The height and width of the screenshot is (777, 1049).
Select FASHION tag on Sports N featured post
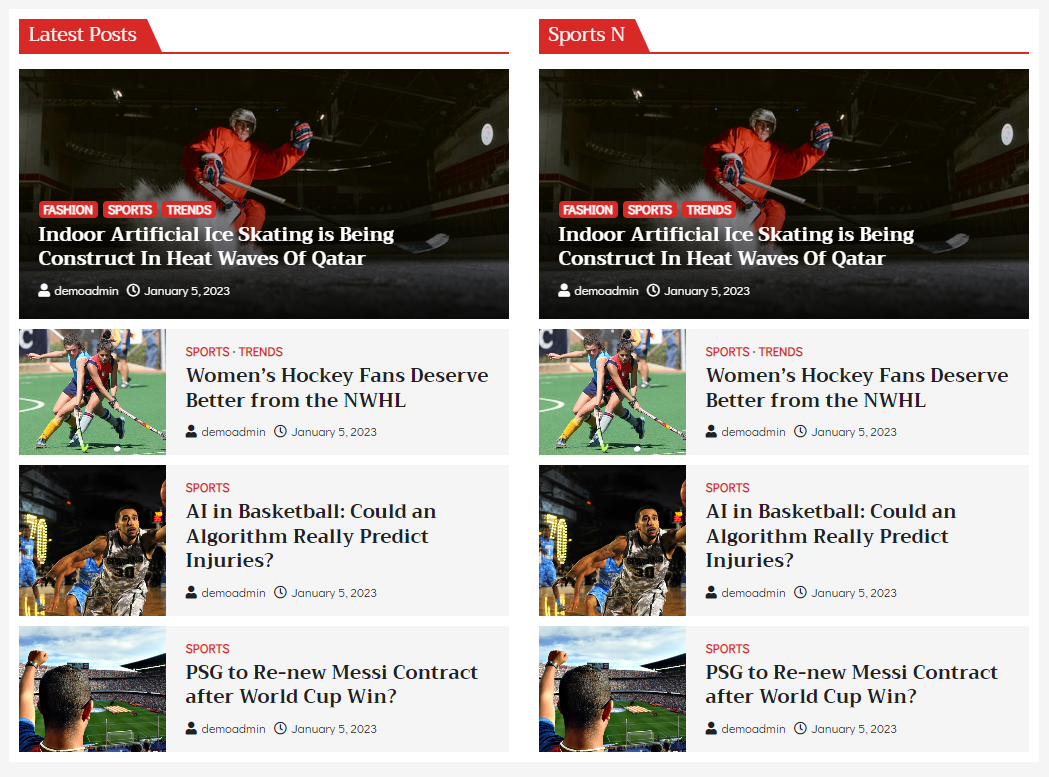click(x=588, y=210)
